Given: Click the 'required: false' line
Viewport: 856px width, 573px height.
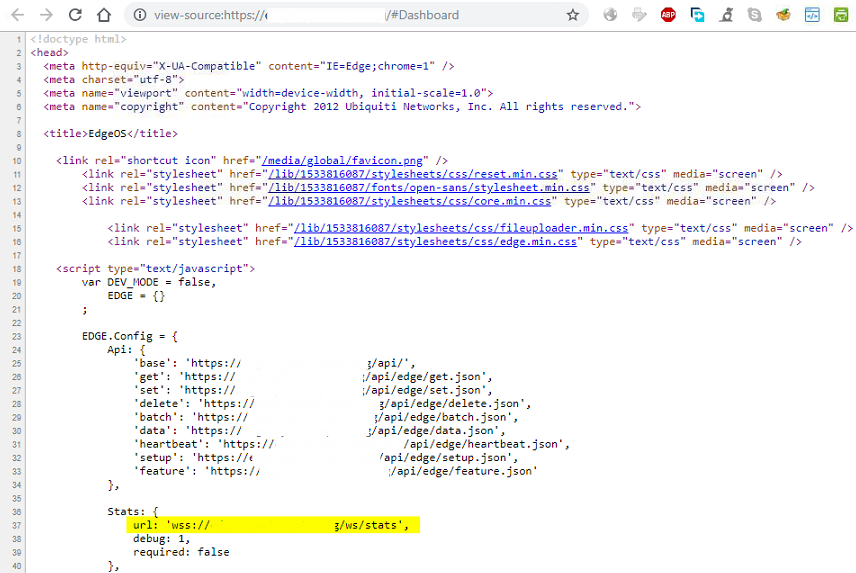Looking at the screenshot, I should coord(181,552).
